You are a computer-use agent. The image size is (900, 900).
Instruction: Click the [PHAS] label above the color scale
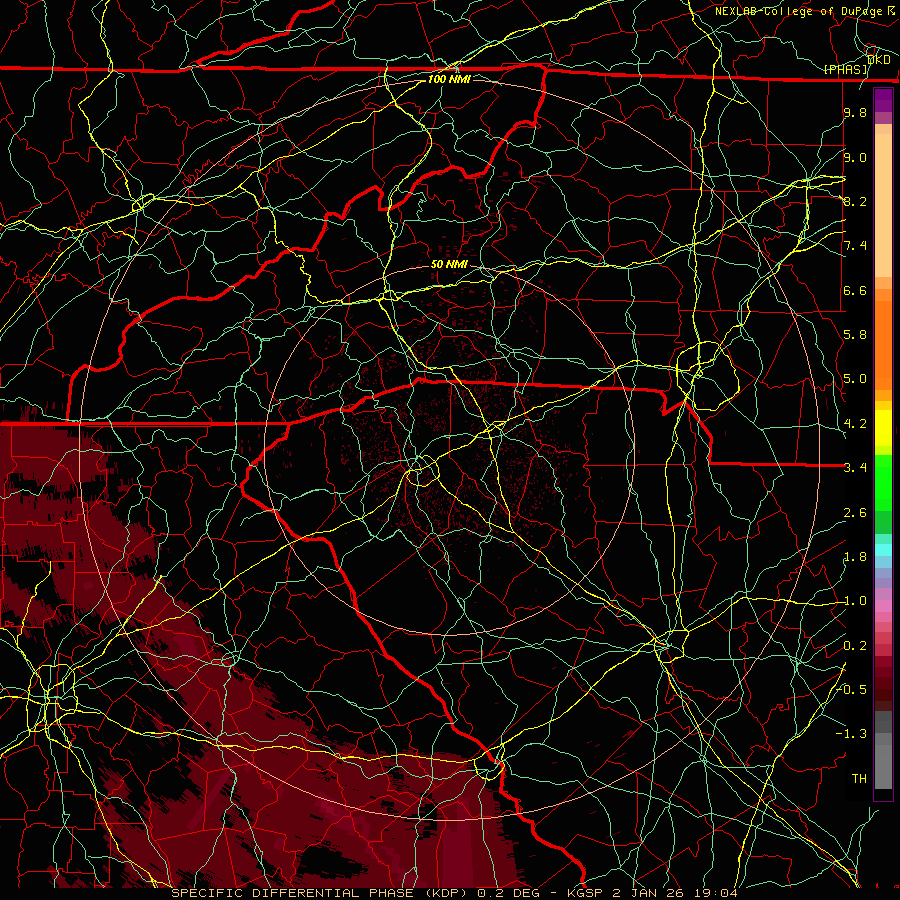[x=845, y=70]
